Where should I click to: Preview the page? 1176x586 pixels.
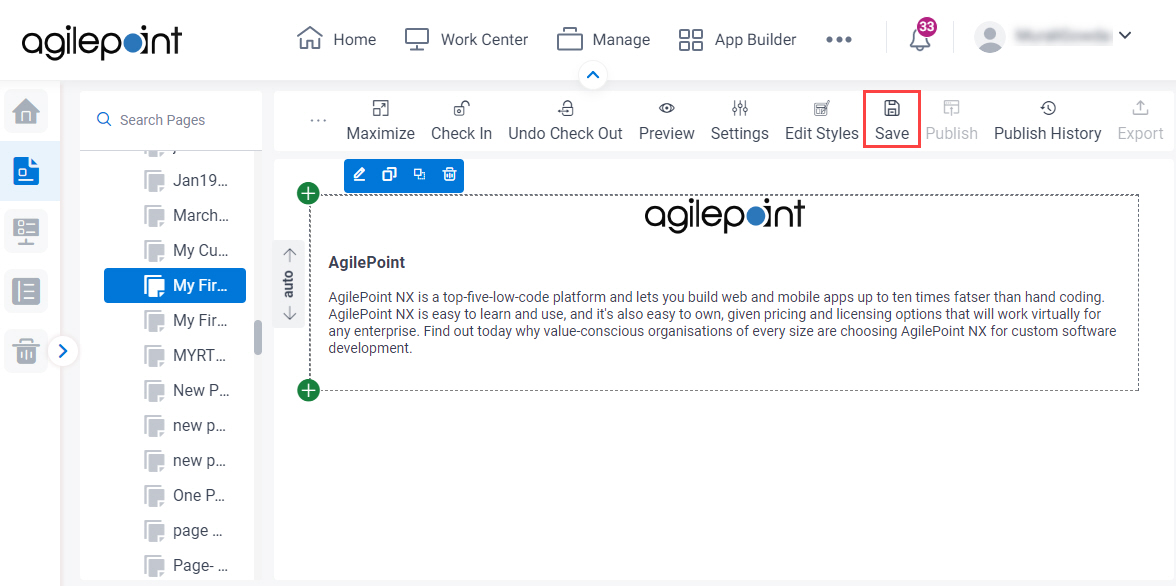point(667,121)
